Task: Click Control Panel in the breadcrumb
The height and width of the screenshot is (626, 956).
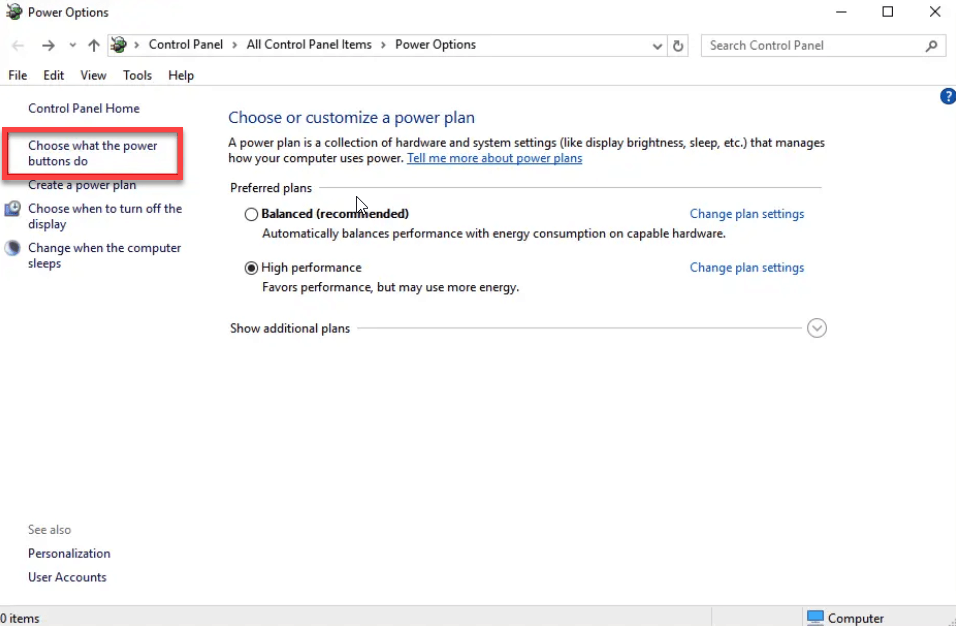Action: point(186,44)
